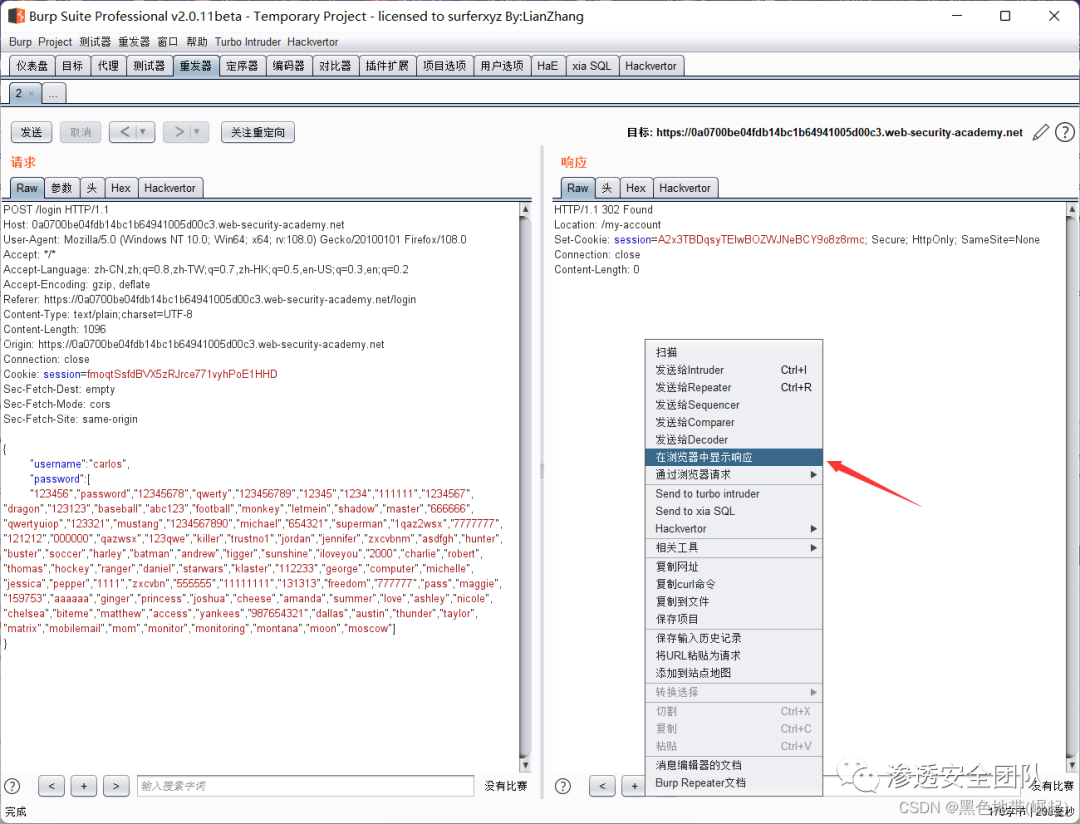Switch to xia SQL tab
1080x824 pixels.
[592, 66]
